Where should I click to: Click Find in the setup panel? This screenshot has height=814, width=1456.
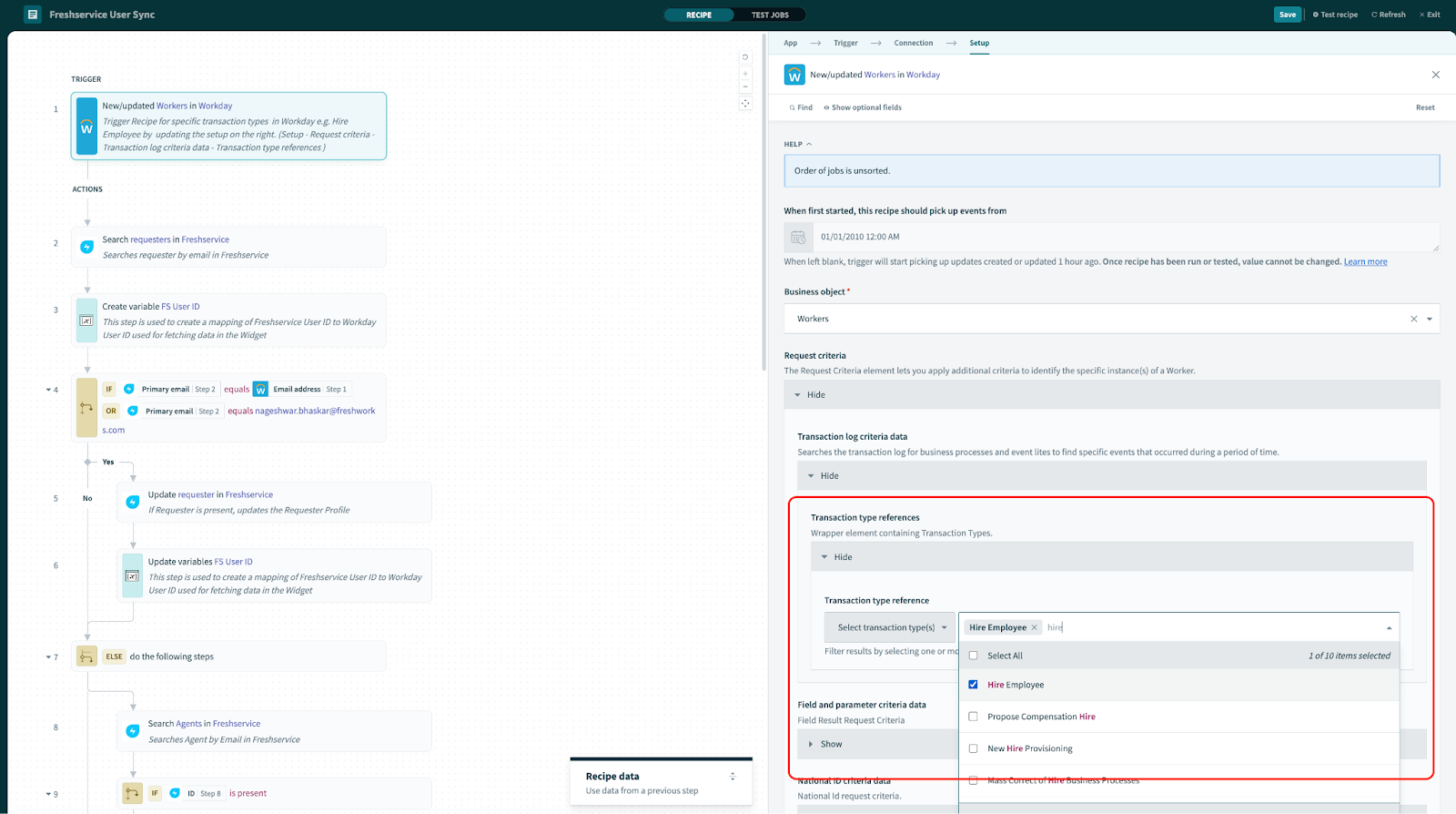click(801, 107)
